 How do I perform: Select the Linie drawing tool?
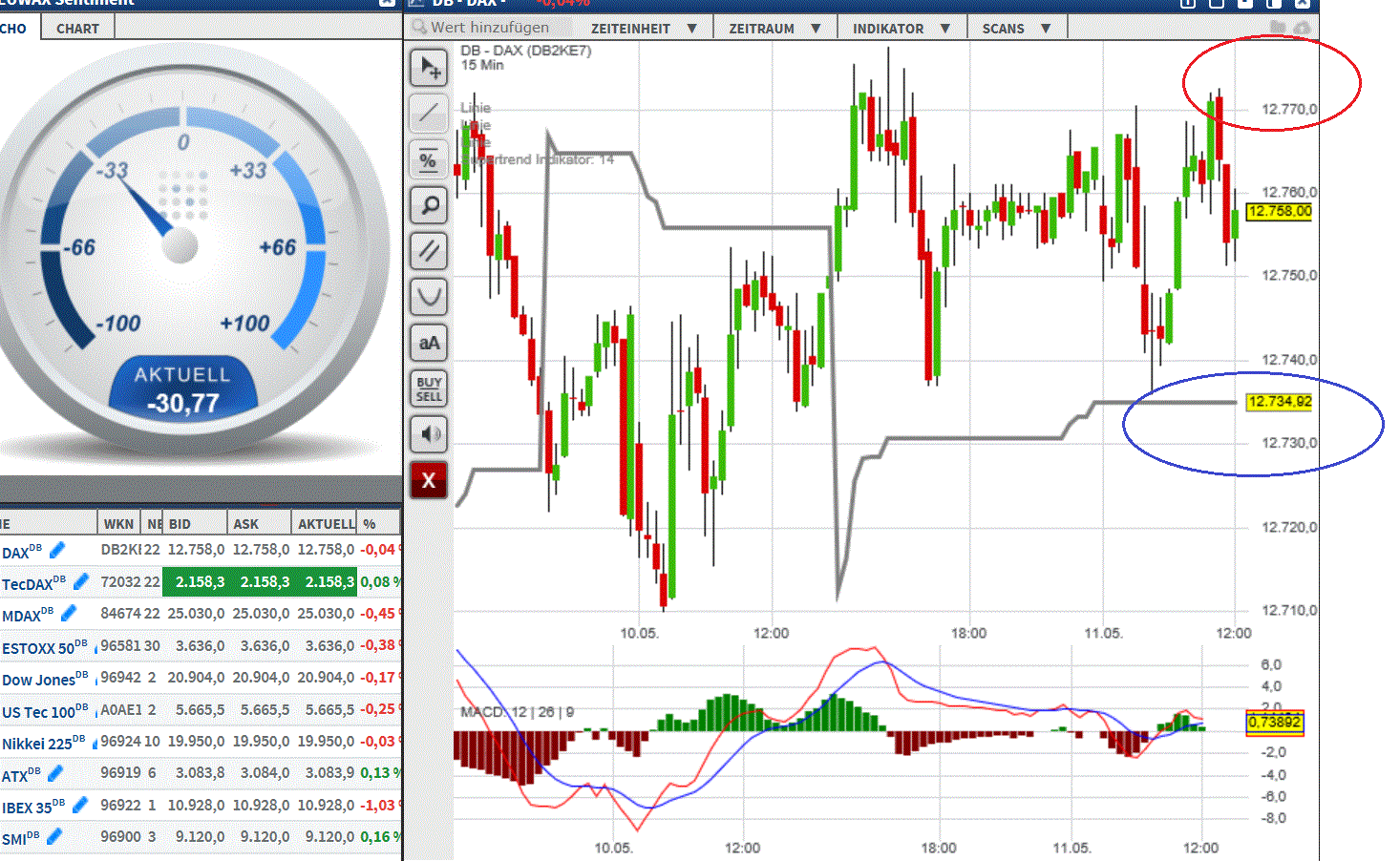point(429,113)
